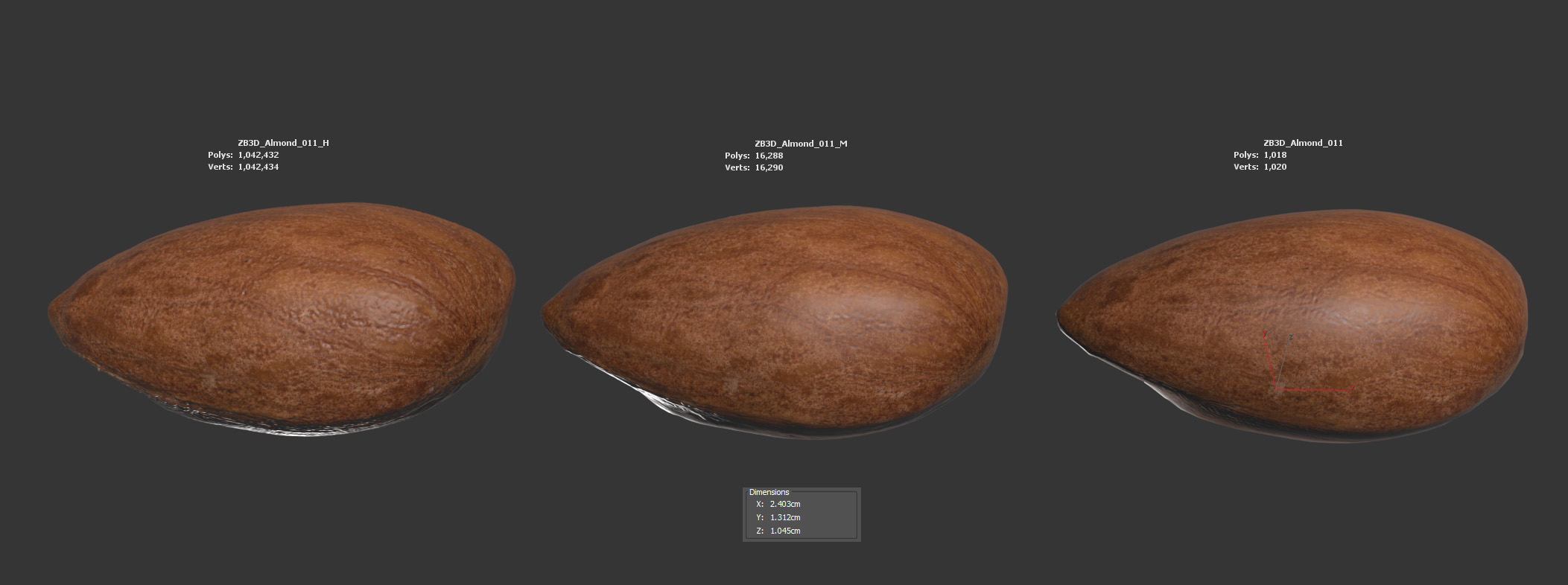Click the Dimensions panel title
This screenshot has width=1568, height=585.
[769, 492]
